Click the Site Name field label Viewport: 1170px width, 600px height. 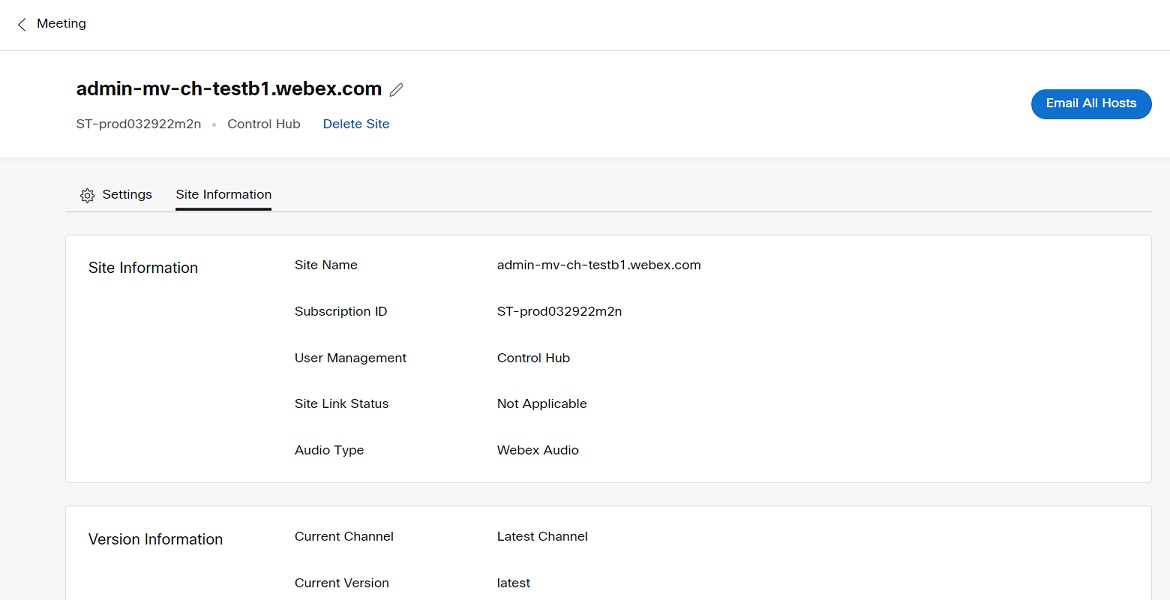(326, 265)
